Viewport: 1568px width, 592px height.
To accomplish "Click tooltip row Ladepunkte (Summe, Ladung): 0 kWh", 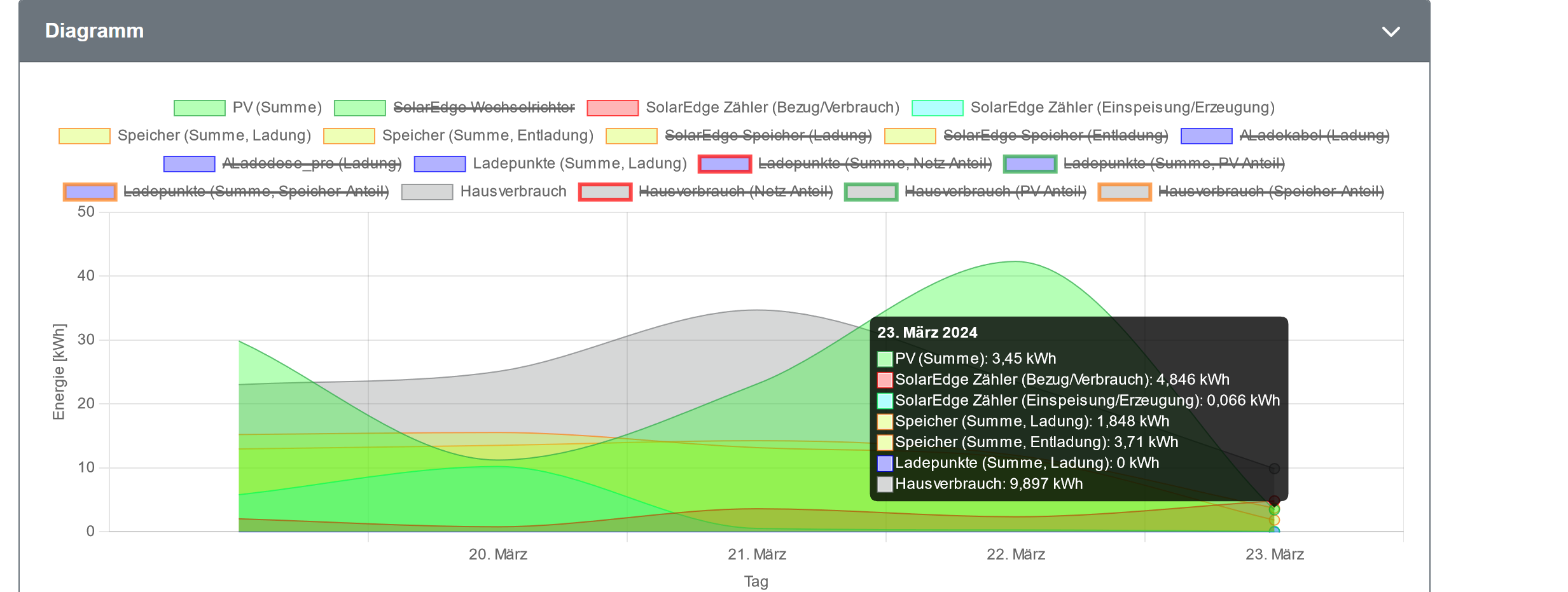I will (1018, 463).
